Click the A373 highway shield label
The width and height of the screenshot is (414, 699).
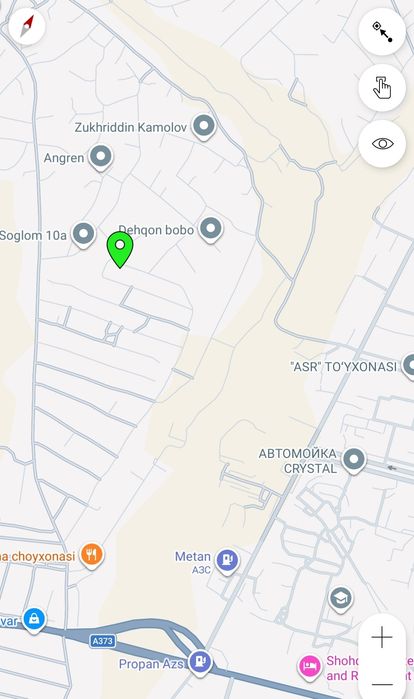(x=103, y=641)
